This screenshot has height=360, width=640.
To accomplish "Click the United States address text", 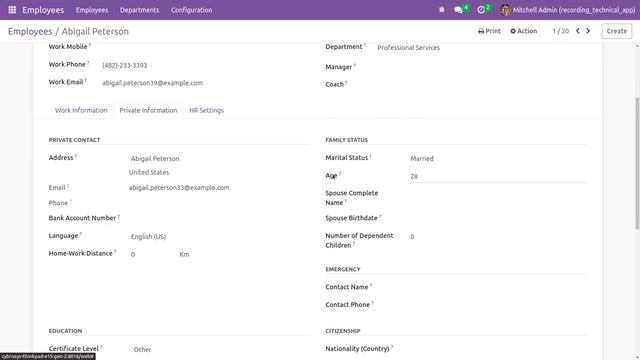I will click(x=149, y=173).
